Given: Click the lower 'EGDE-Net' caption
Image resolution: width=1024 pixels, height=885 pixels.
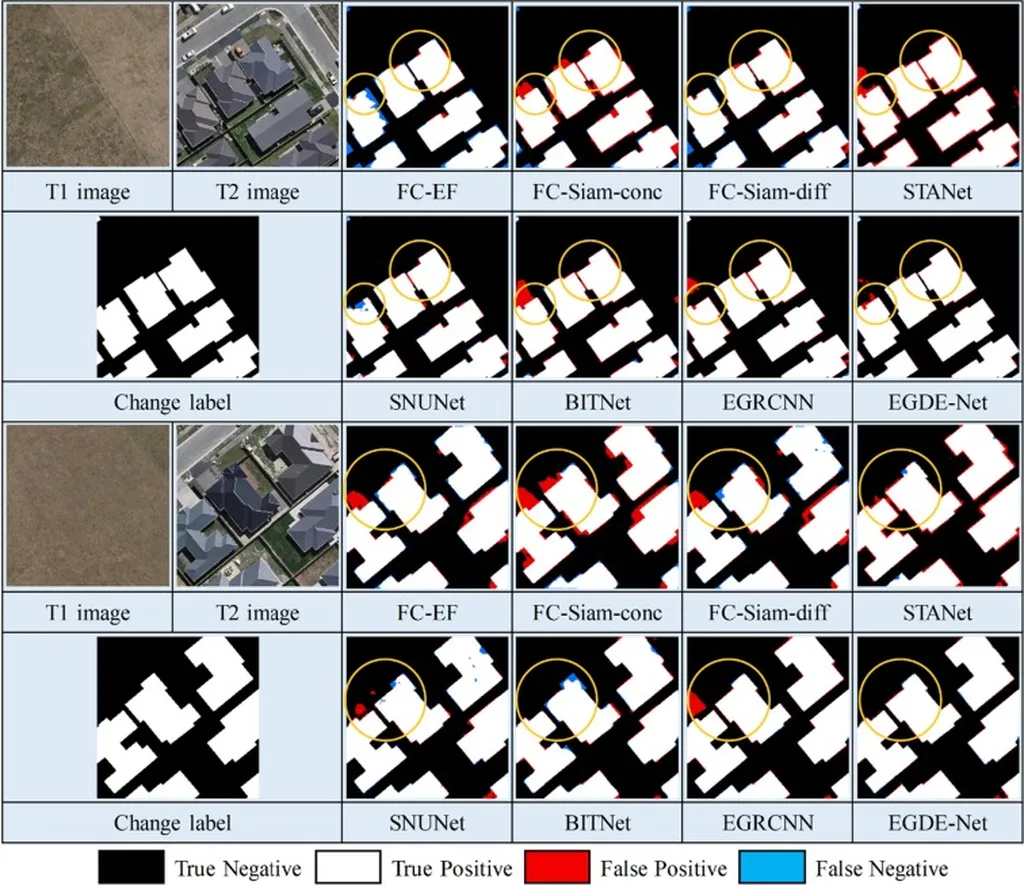Looking at the screenshot, I should tap(938, 823).
